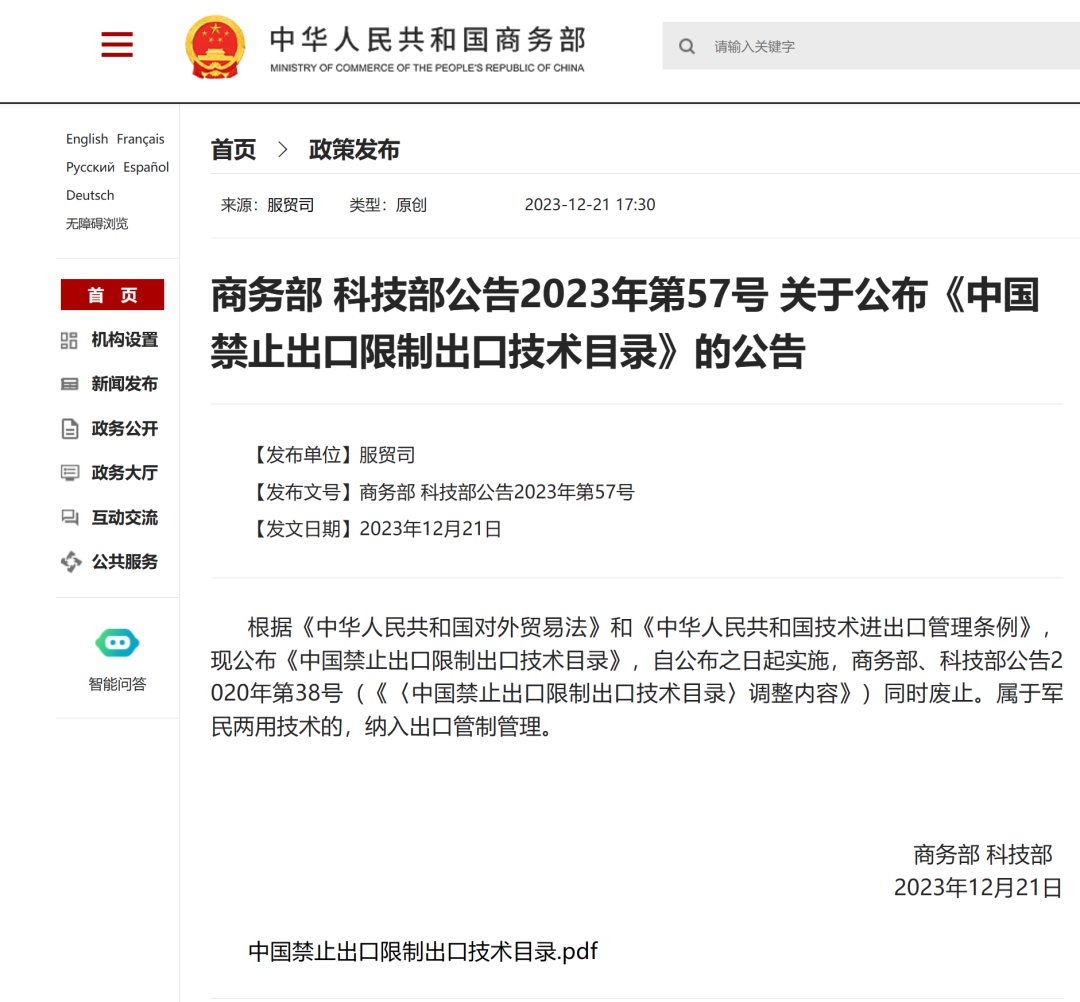Click the timestamp 2023-12-21 17:30

(590, 205)
